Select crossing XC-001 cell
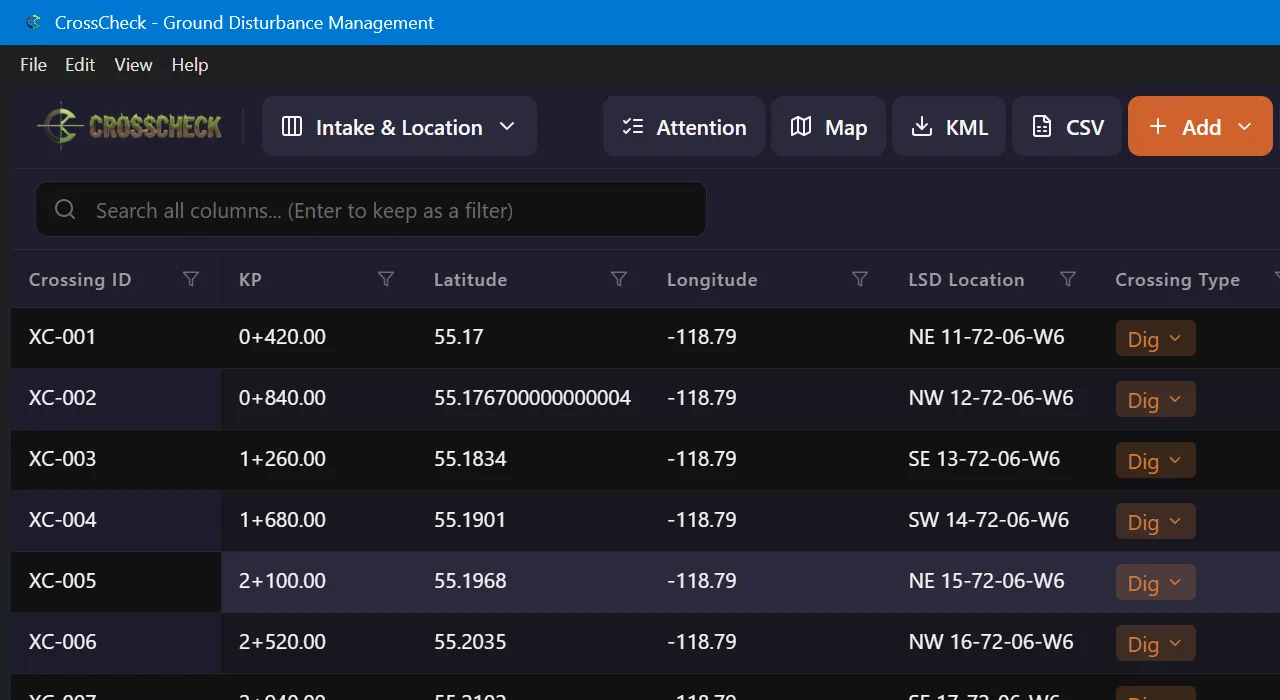The height and width of the screenshot is (700, 1280). [116, 337]
